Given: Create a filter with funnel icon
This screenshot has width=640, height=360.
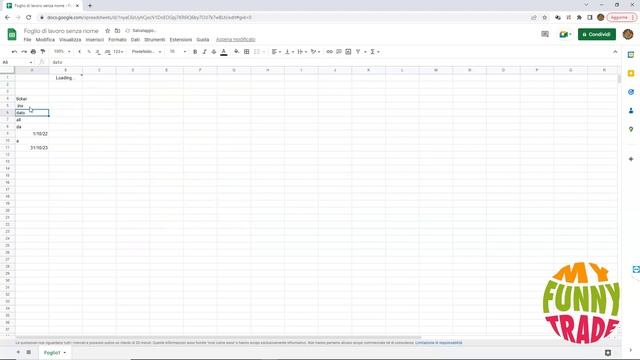Looking at the screenshot, I should [x=358, y=52].
